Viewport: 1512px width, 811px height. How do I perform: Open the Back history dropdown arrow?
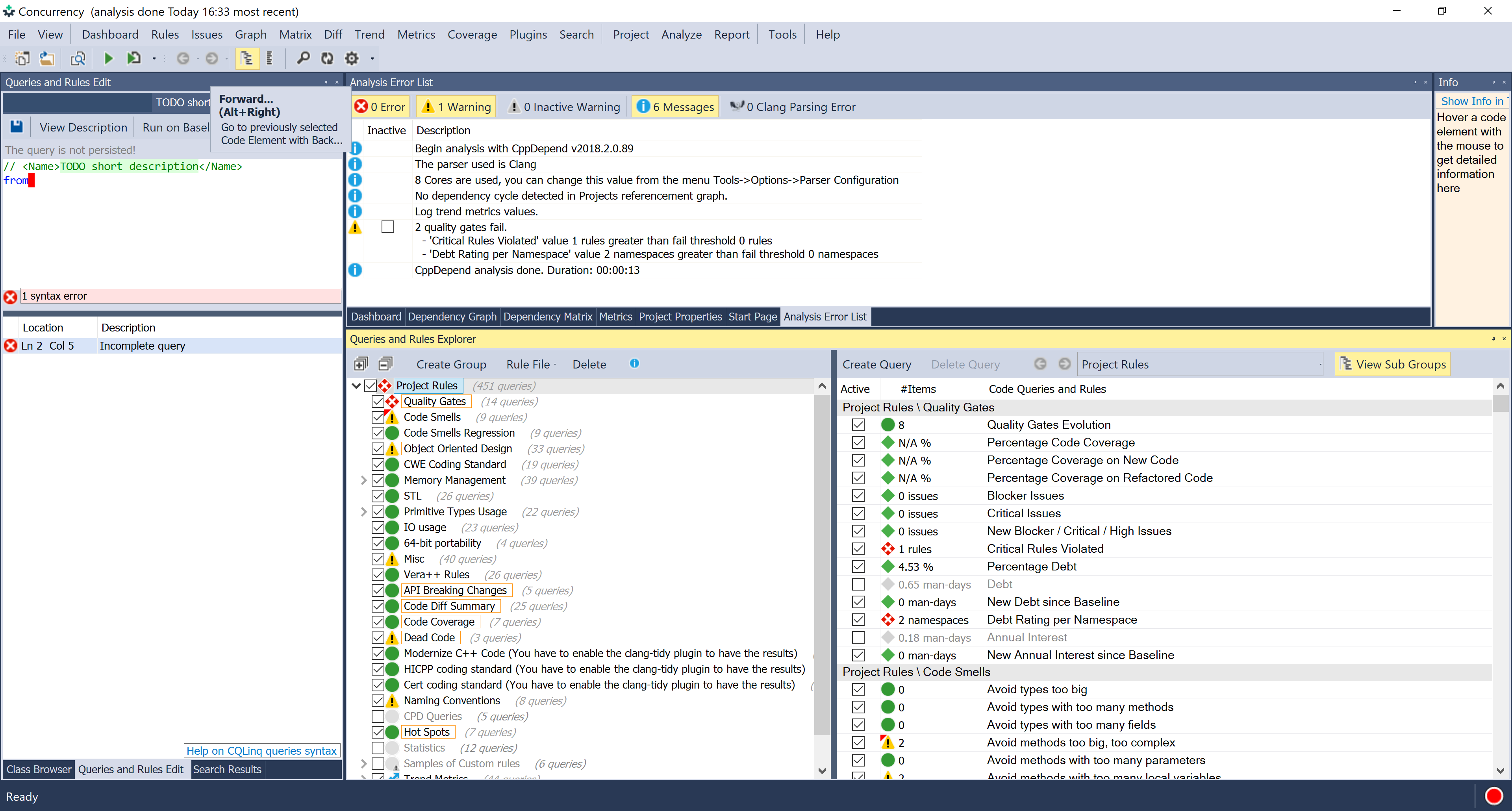pos(197,59)
